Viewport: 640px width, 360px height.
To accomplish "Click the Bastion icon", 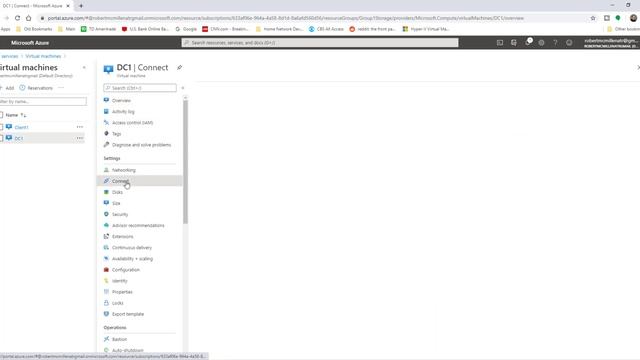I will (106, 339).
